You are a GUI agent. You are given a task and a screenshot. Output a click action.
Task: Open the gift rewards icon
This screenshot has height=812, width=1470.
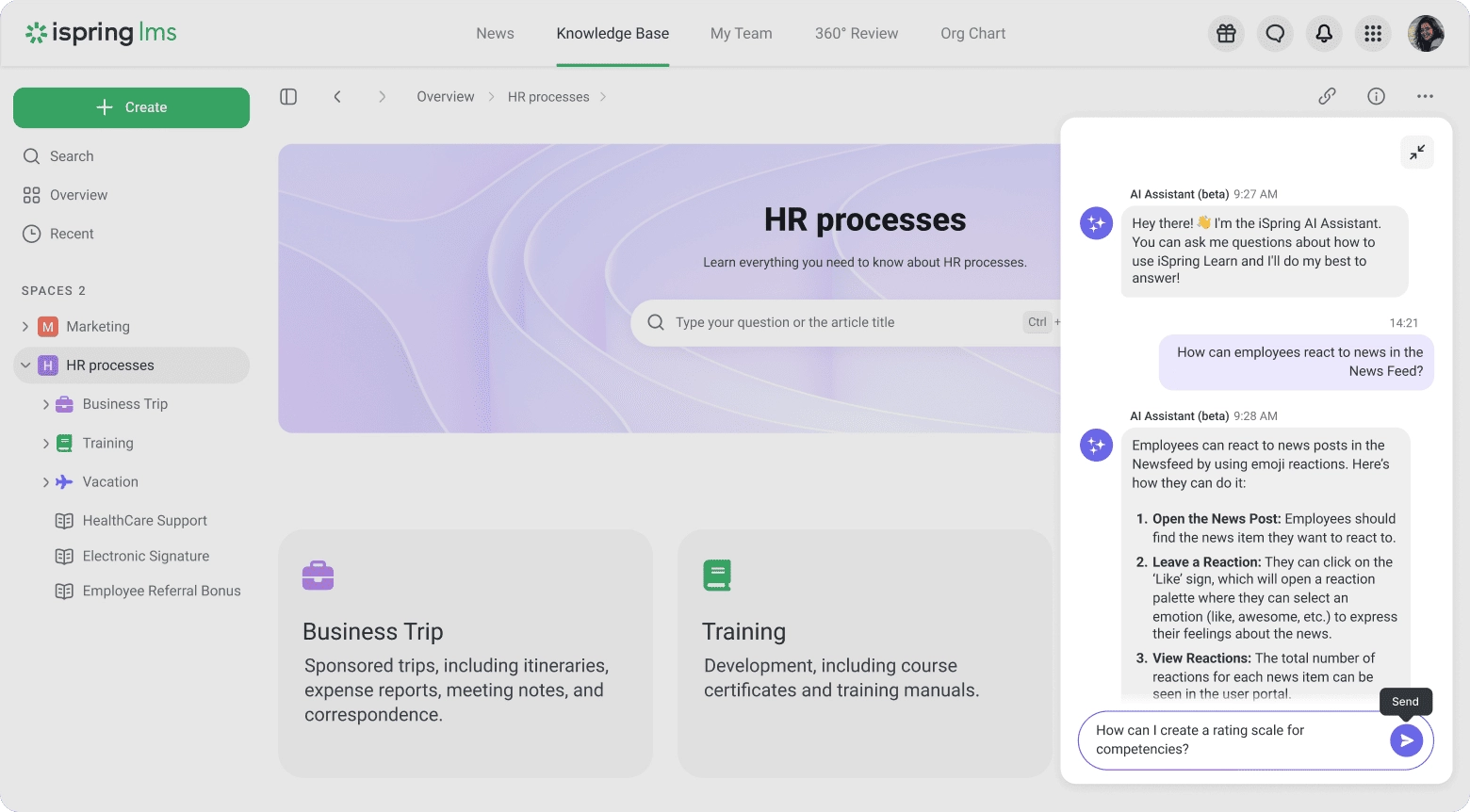coord(1226,33)
